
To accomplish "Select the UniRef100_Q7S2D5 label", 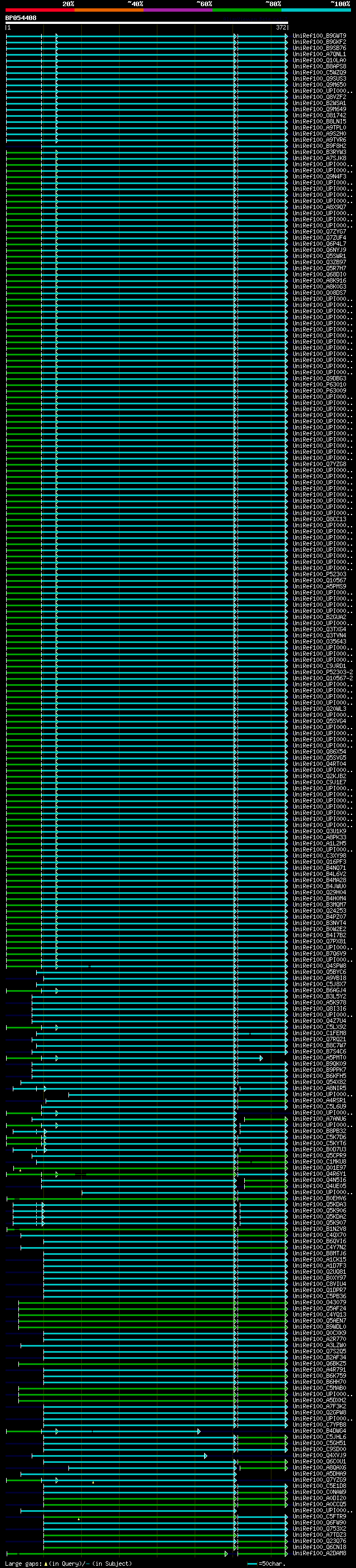I will tap(319, 1351).
